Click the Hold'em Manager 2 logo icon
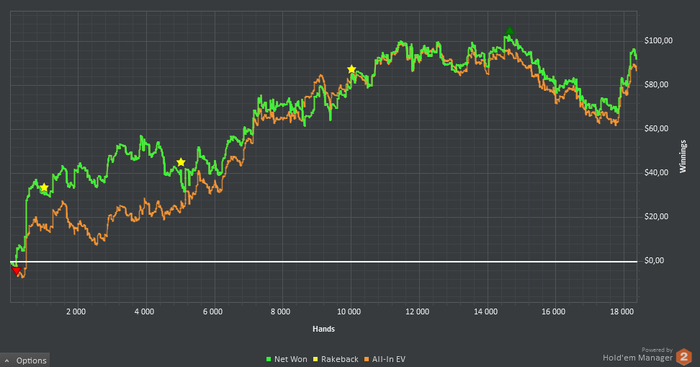This screenshot has width=700, height=367. coord(683,357)
